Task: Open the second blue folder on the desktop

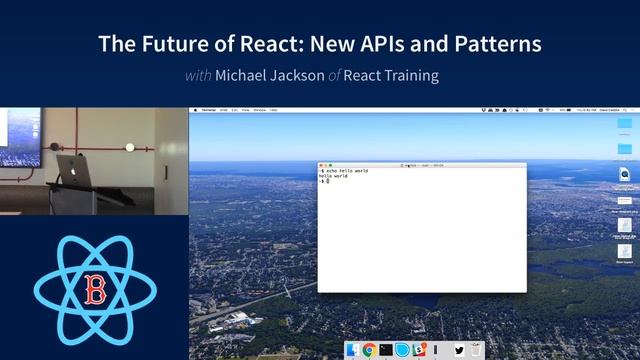Action: tap(624, 149)
